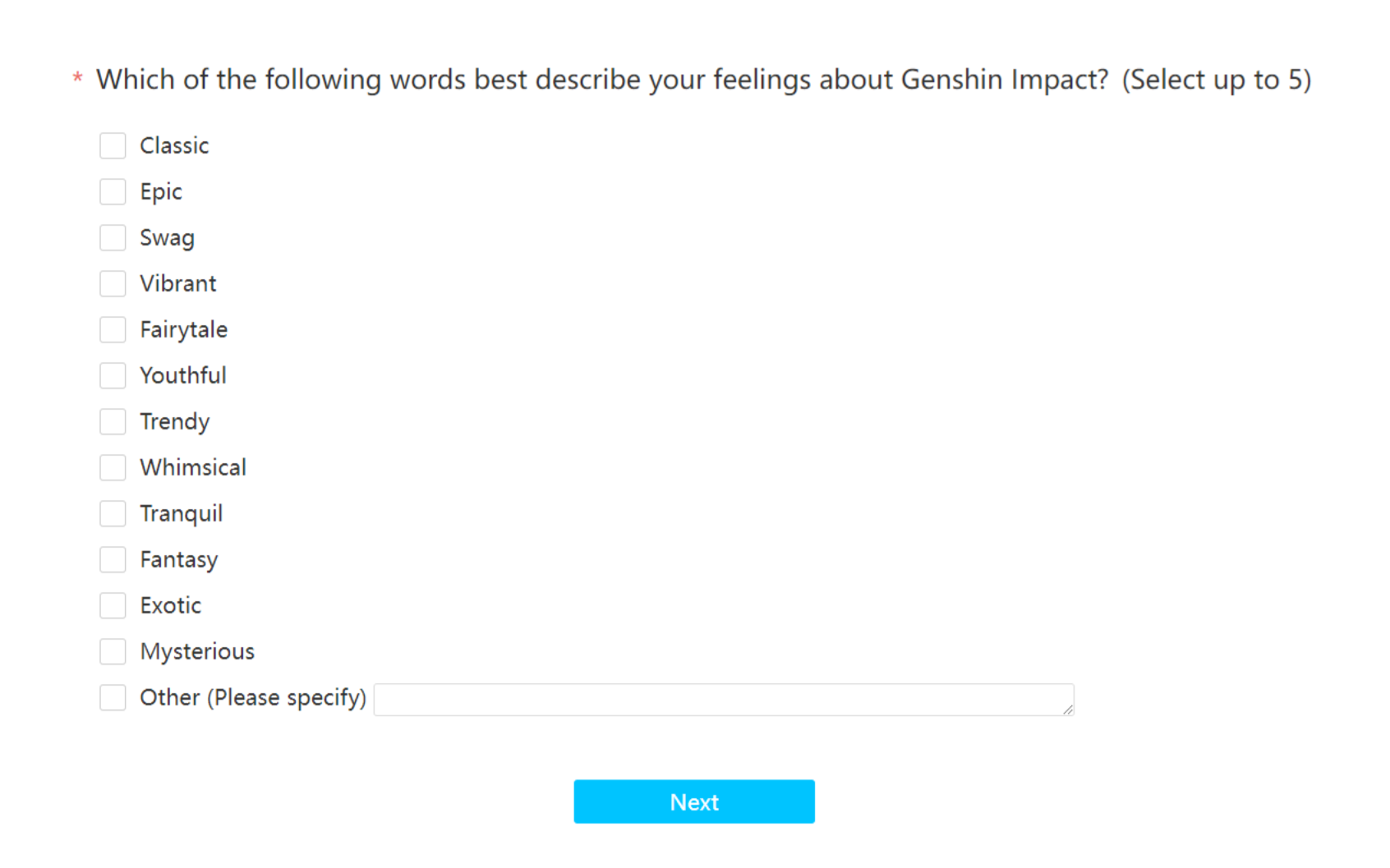
Task: Select the Tranquil checkbox
Action: point(113,513)
